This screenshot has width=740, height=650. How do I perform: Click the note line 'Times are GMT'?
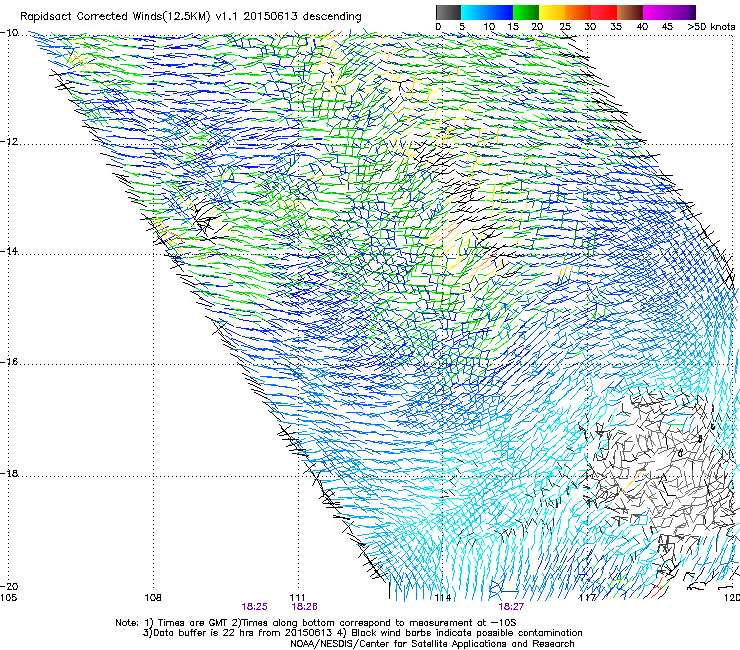pos(195,623)
